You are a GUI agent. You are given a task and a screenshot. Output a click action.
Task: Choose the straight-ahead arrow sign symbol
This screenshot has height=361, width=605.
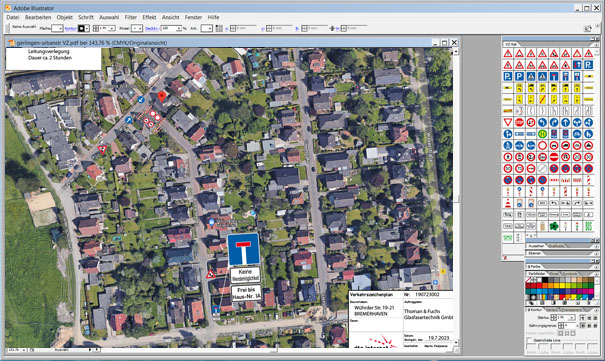566,122
